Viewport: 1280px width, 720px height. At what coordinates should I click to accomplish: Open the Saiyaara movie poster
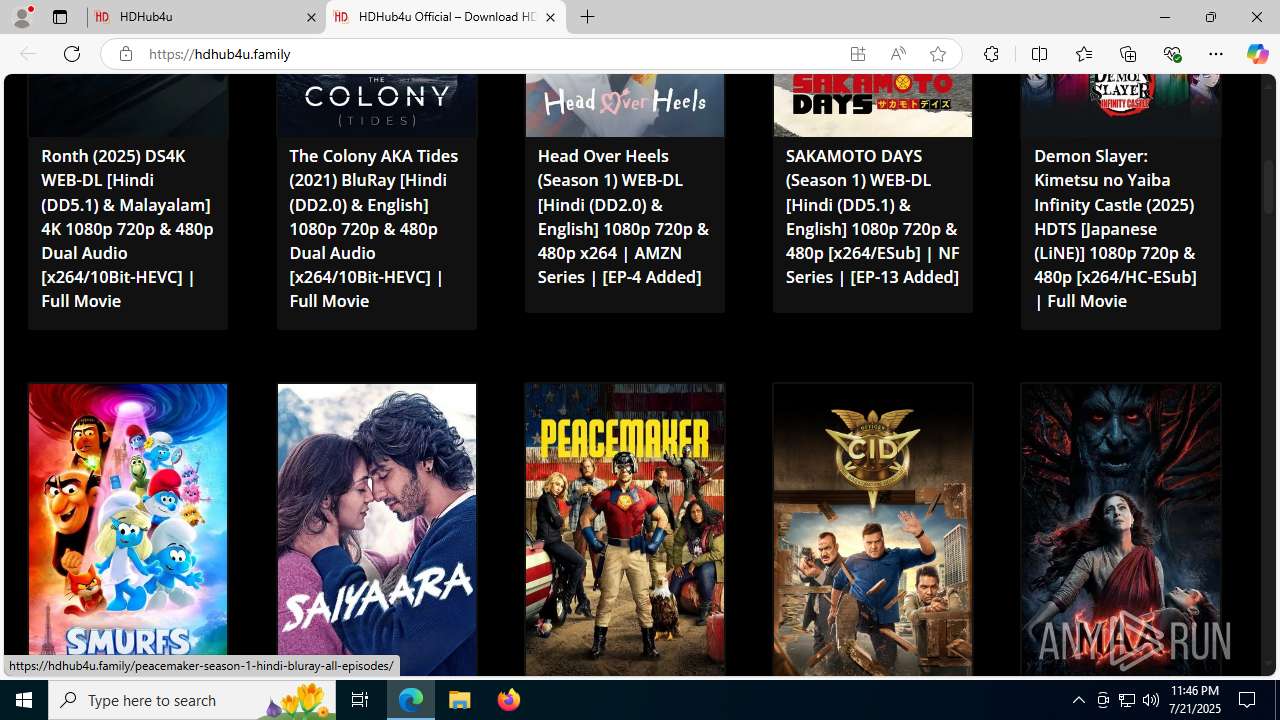click(377, 530)
